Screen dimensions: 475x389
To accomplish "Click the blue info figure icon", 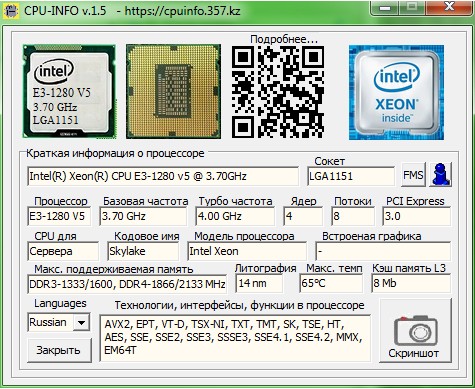I will tap(440, 174).
